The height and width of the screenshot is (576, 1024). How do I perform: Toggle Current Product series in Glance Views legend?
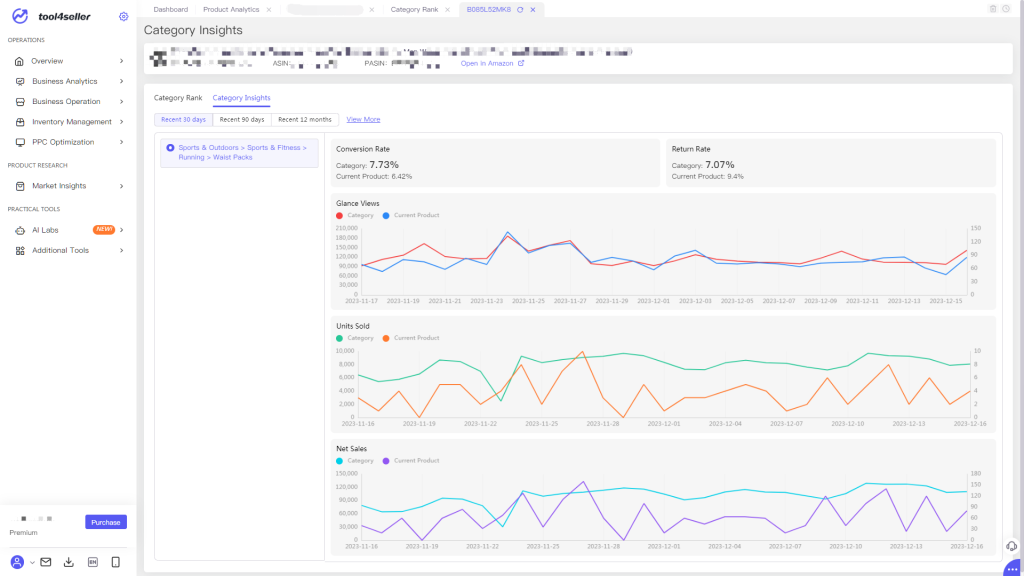coord(411,216)
